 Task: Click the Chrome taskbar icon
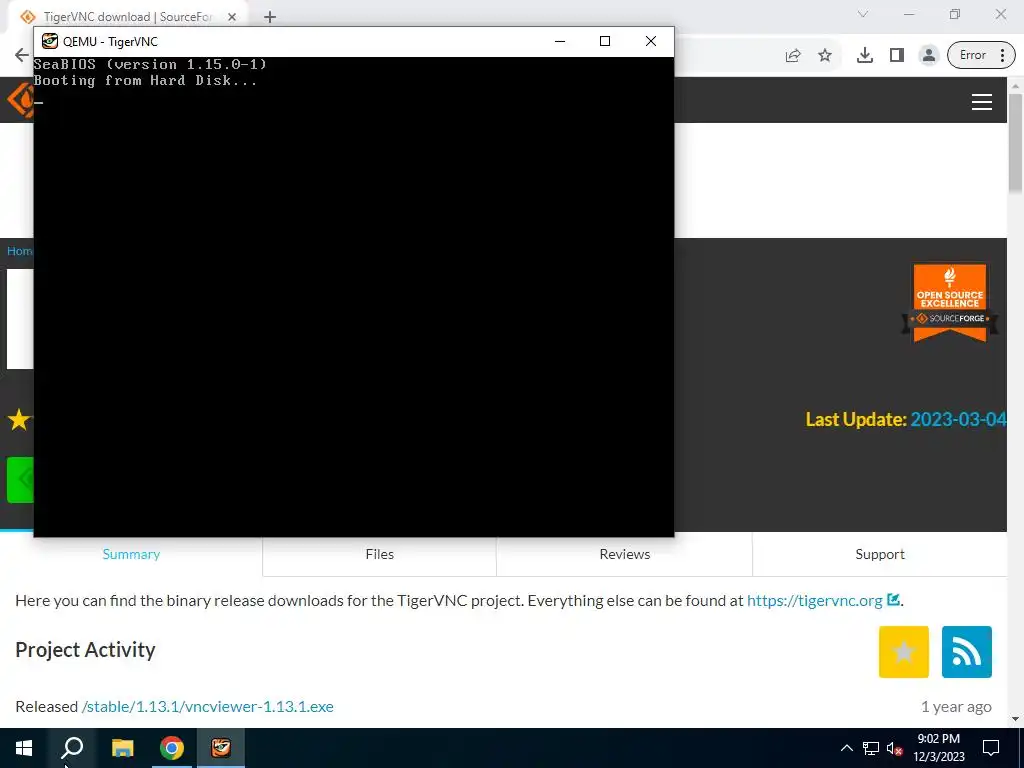click(x=172, y=748)
